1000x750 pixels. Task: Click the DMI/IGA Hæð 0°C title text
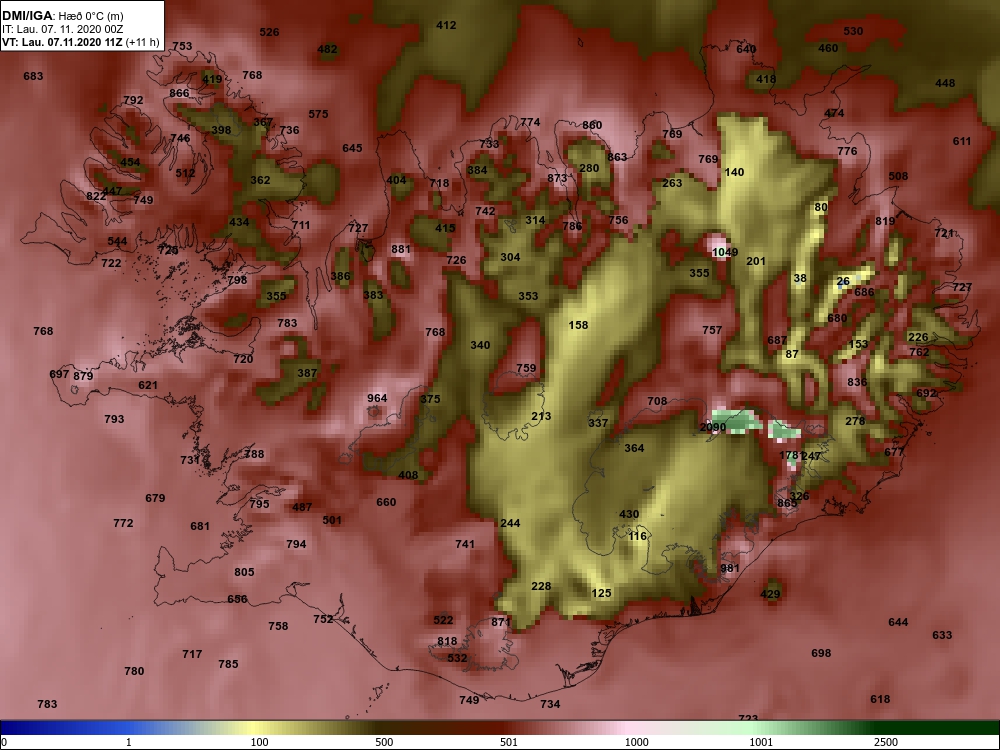(x=62, y=15)
